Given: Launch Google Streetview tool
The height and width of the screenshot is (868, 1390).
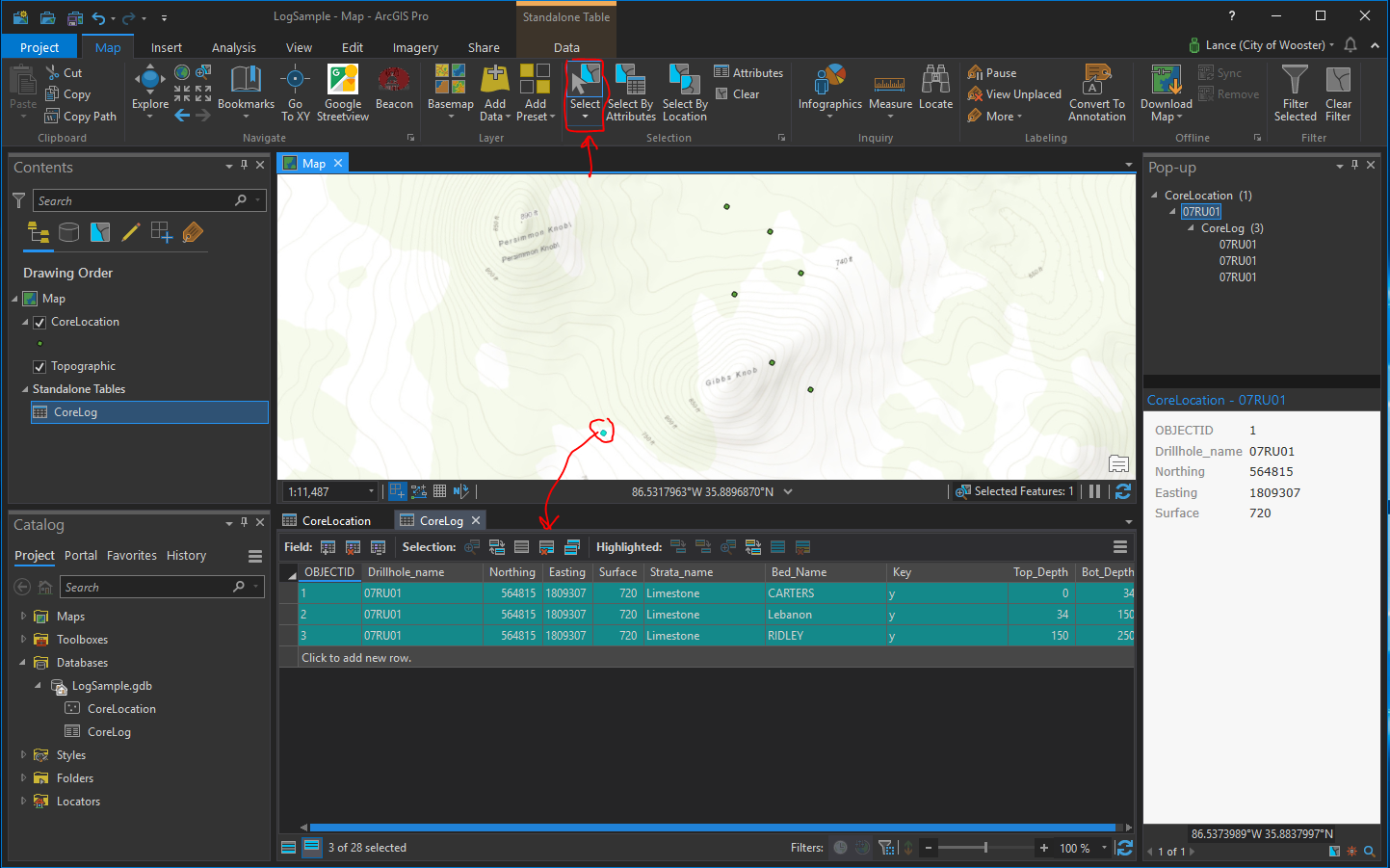Looking at the screenshot, I should point(343,92).
